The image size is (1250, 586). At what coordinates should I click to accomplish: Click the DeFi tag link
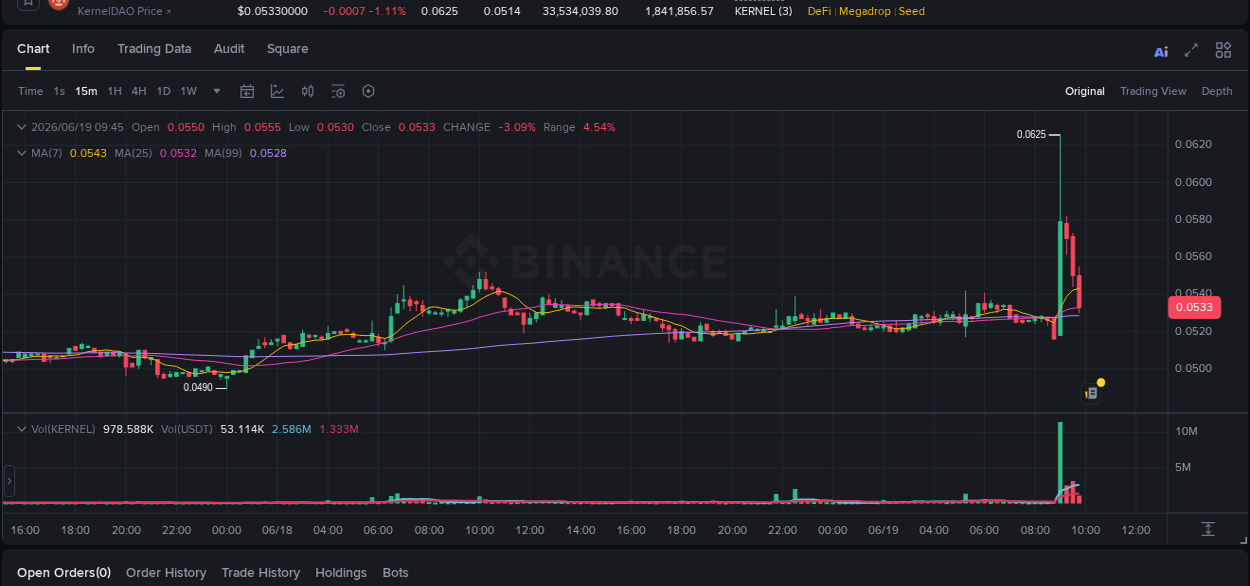tap(819, 11)
